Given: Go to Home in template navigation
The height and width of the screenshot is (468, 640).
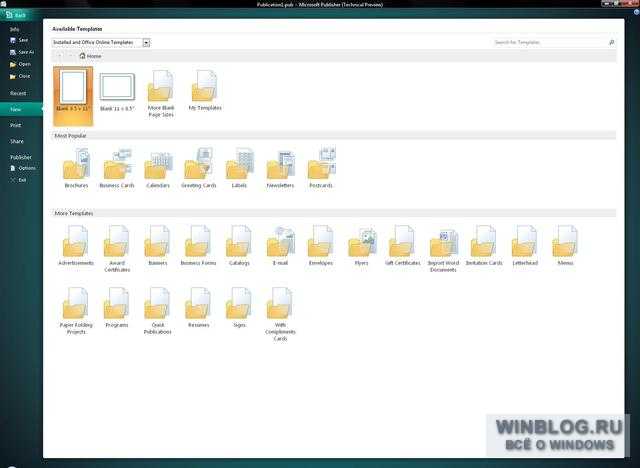Looking at the screenshot, I should [90, 56].
